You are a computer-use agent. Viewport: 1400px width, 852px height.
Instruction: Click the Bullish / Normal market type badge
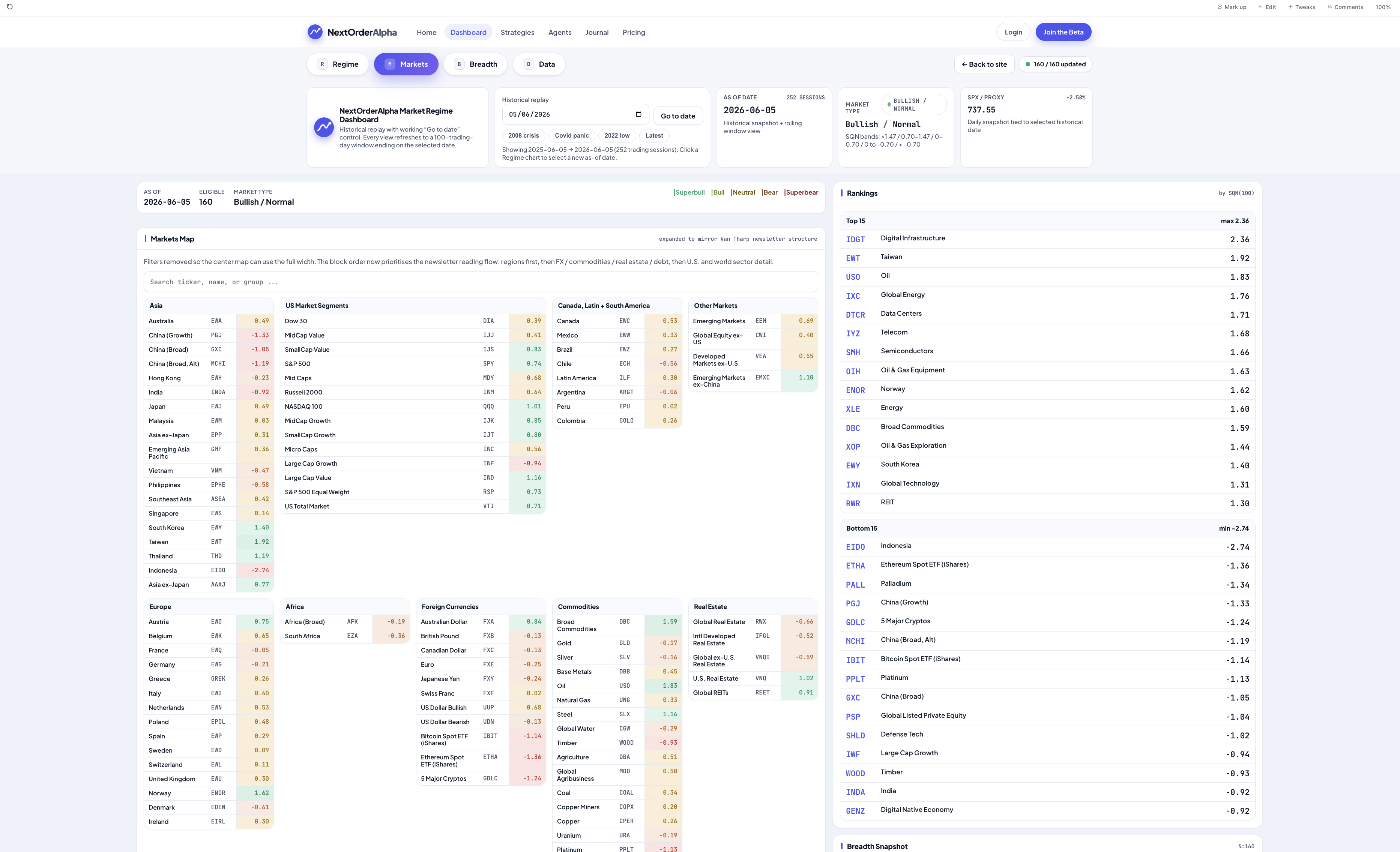[913, 105]
